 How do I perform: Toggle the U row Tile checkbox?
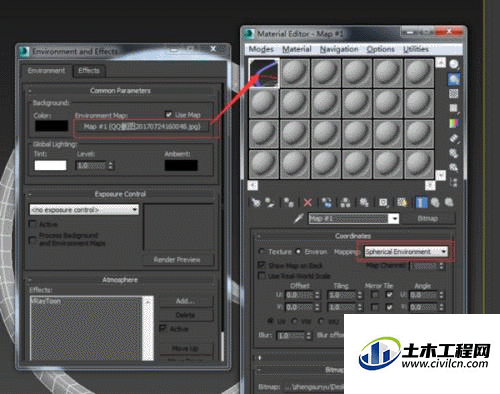click(389, 295)
